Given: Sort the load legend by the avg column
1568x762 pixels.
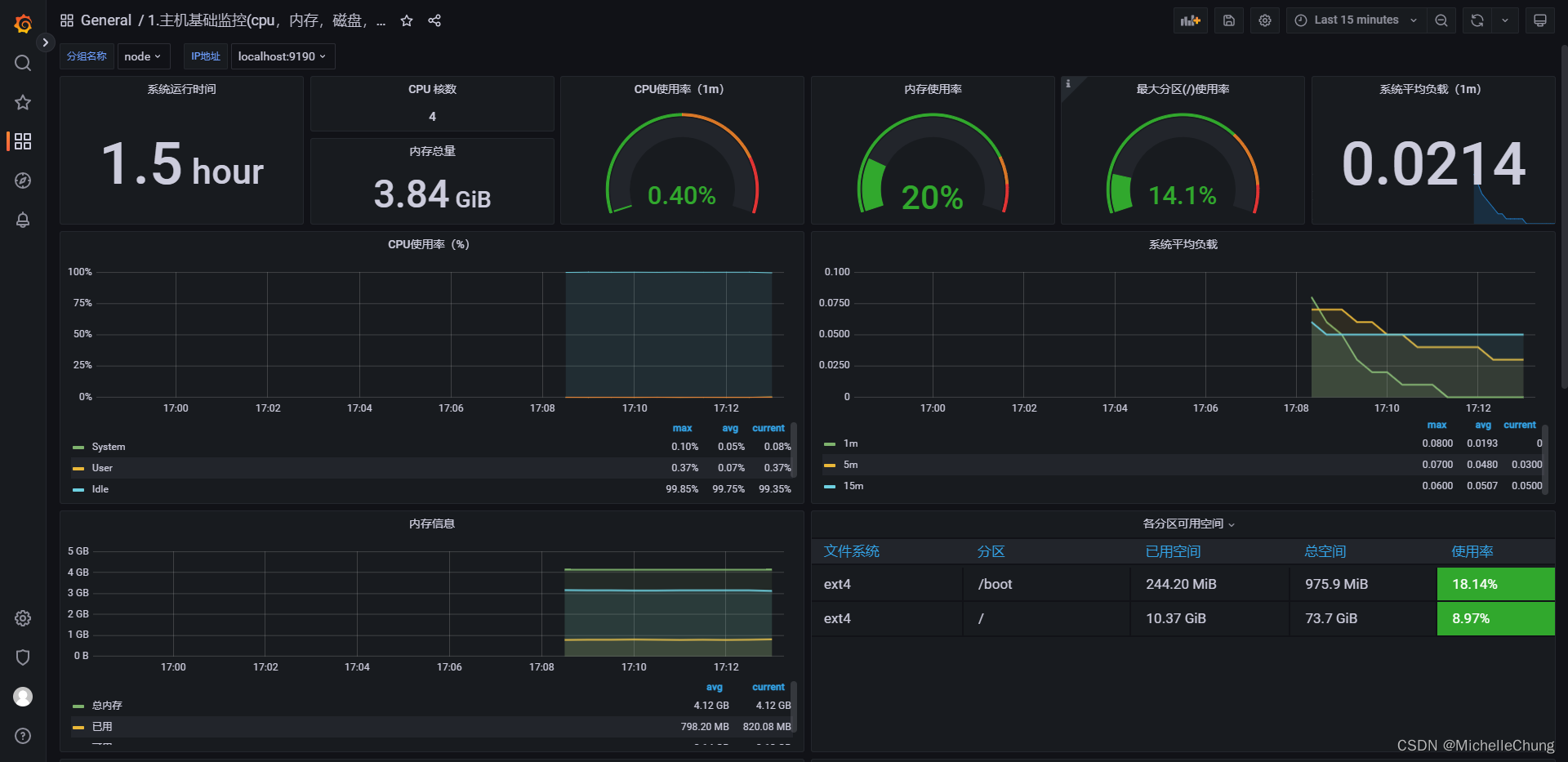Looking at the screenshot, I should (x=1483, y=425).
